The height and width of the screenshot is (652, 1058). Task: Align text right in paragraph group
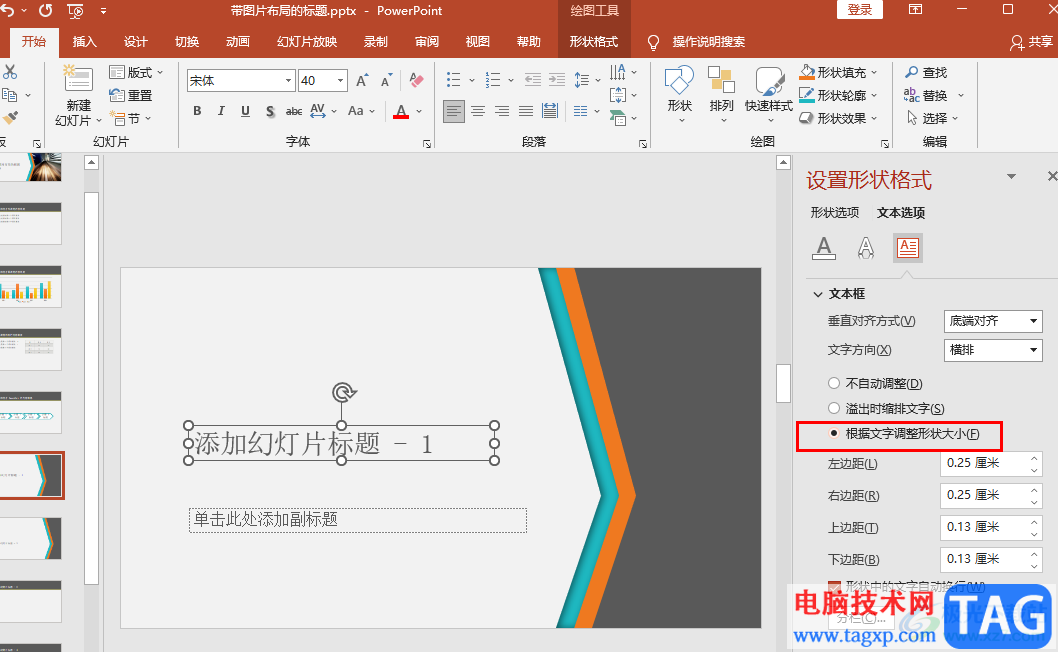pos(501,111)
